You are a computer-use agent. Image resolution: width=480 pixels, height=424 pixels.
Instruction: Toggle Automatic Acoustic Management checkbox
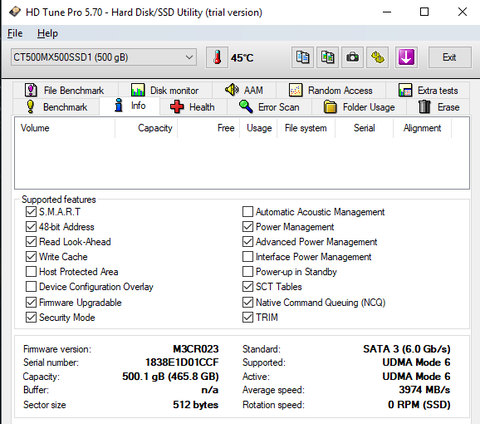click(248, 212)
